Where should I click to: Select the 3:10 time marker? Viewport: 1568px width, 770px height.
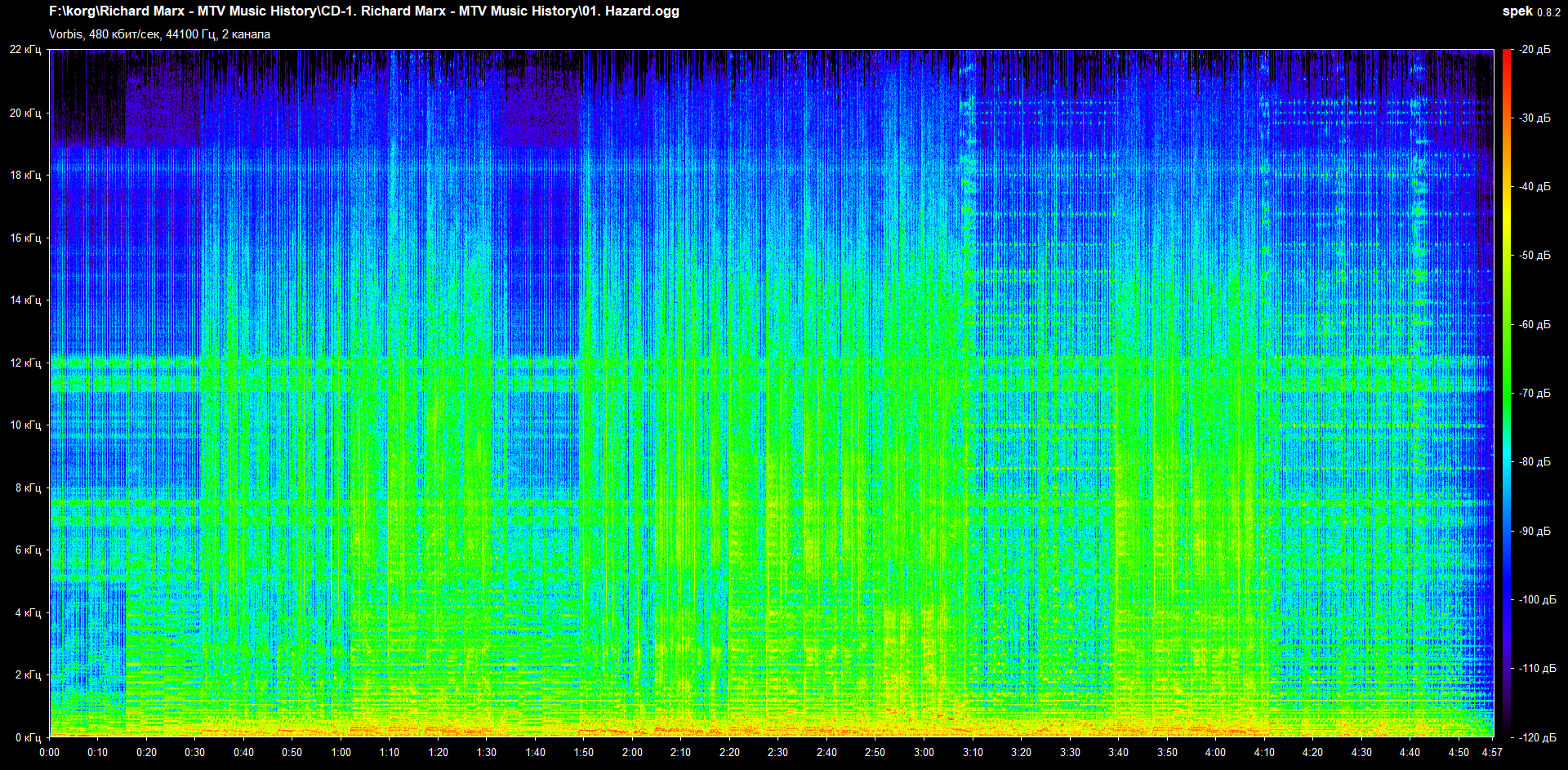pos(972,752)
